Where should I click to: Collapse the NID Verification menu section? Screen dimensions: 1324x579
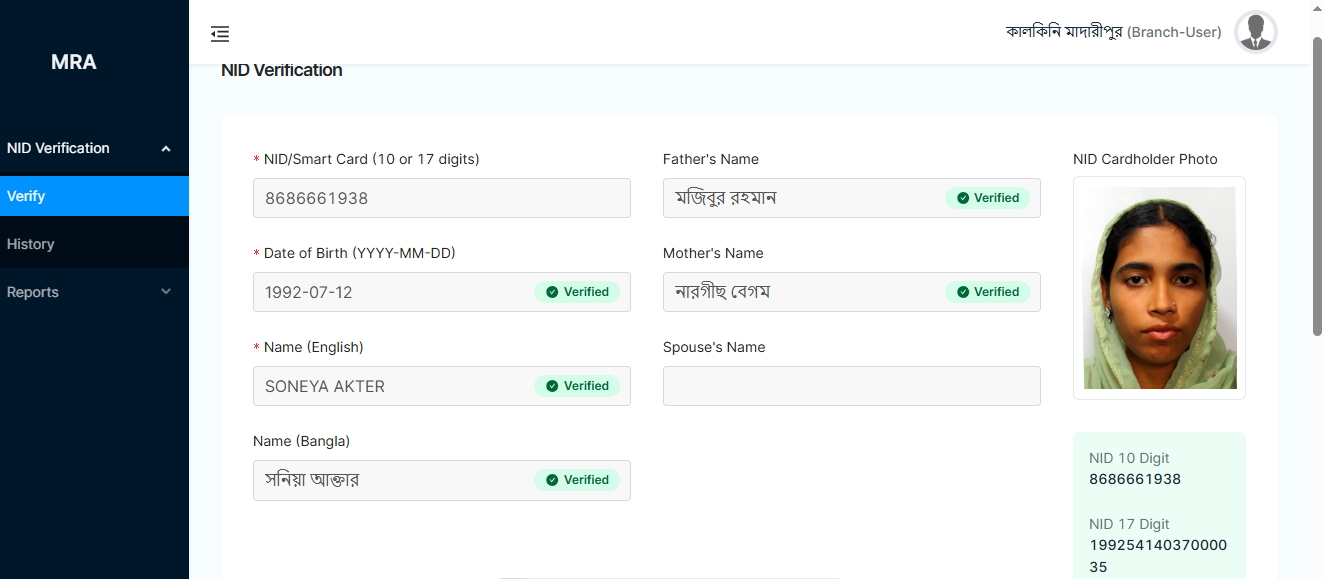coord(166,149)
